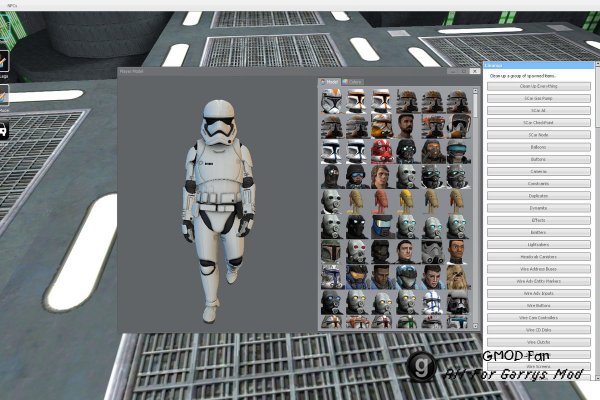
Task: Select the bald dark-skinned man model
Action: pos(457,252)
